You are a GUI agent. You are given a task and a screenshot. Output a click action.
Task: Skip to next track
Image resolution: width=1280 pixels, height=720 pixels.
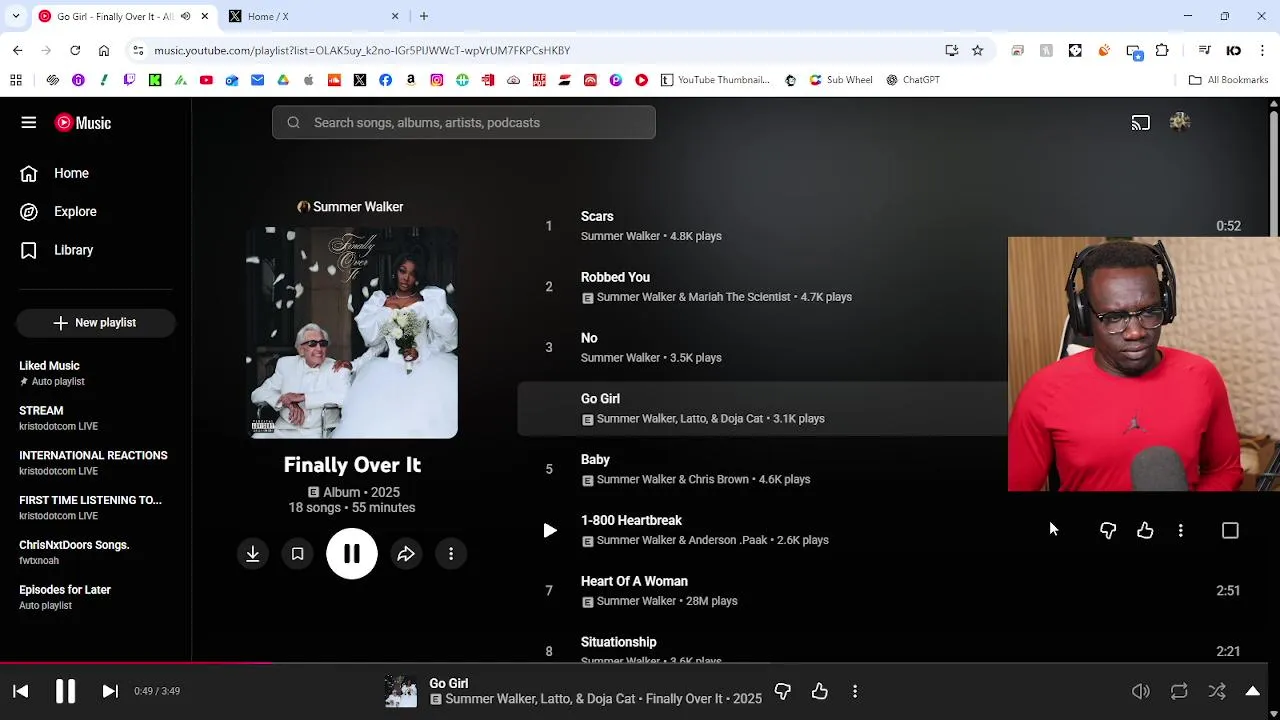pos(110,691)
